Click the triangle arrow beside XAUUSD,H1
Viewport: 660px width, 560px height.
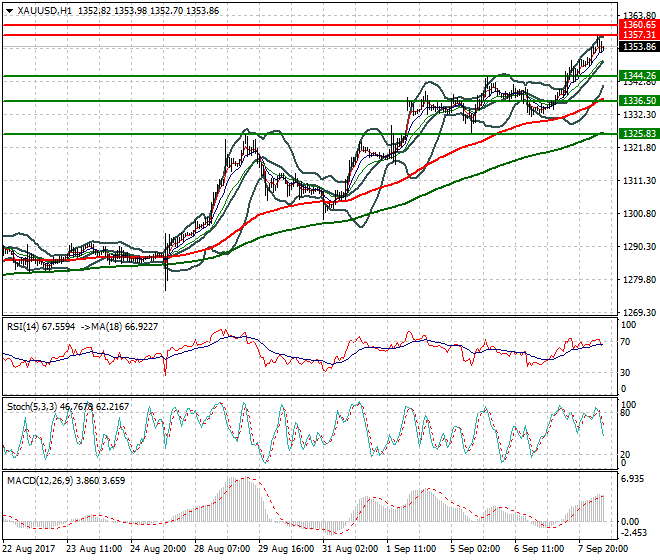coord(9,11)
